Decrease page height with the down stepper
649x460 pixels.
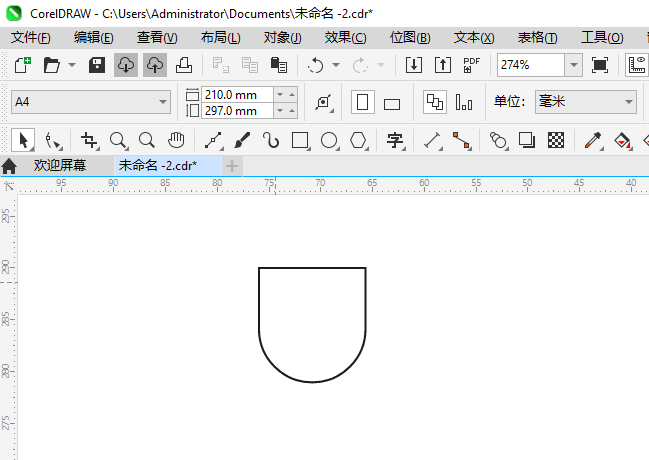point(280,111)
